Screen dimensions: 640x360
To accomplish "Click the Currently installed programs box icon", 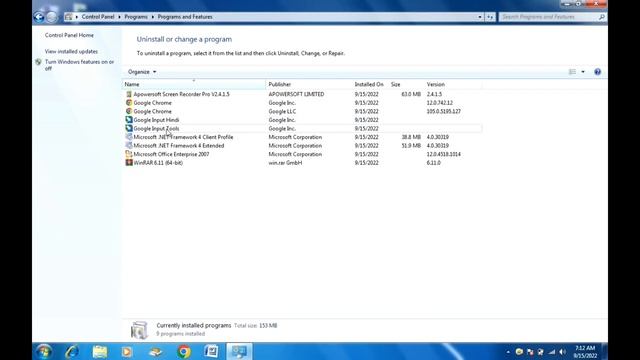I will 139,330.
